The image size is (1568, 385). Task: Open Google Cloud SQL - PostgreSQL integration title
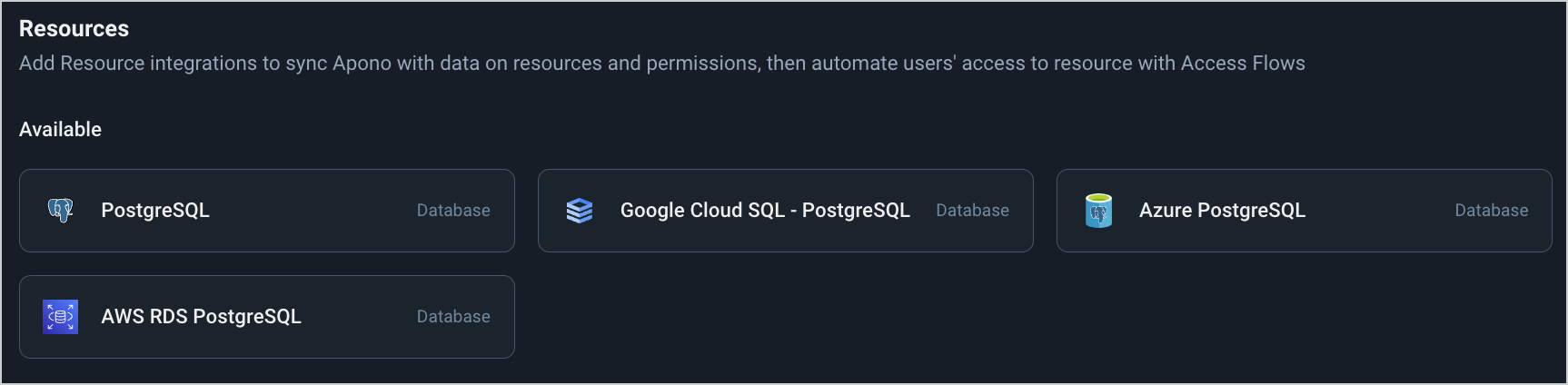point(765,211)
